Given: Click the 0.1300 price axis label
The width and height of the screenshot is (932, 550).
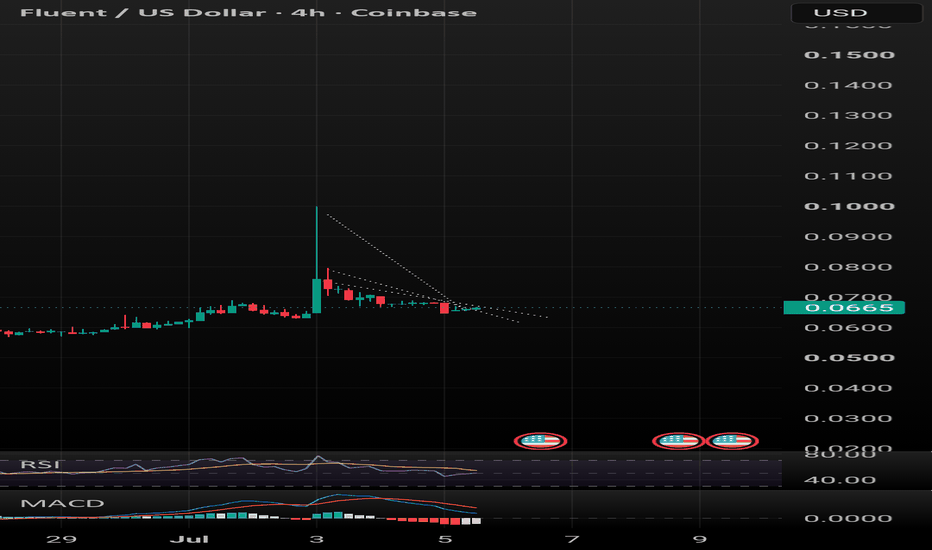Looking at the screenshot, I should click(849, 115).
